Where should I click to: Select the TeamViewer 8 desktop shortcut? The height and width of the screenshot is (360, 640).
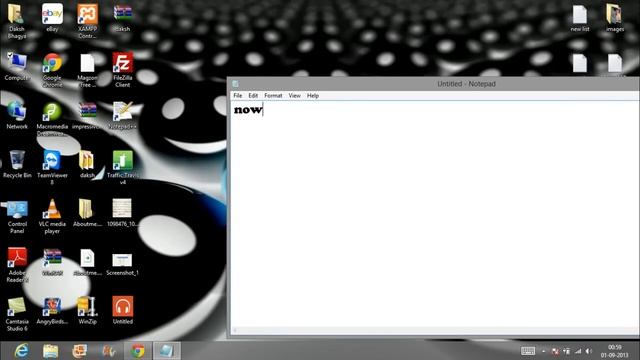click(x=52, y=167)
